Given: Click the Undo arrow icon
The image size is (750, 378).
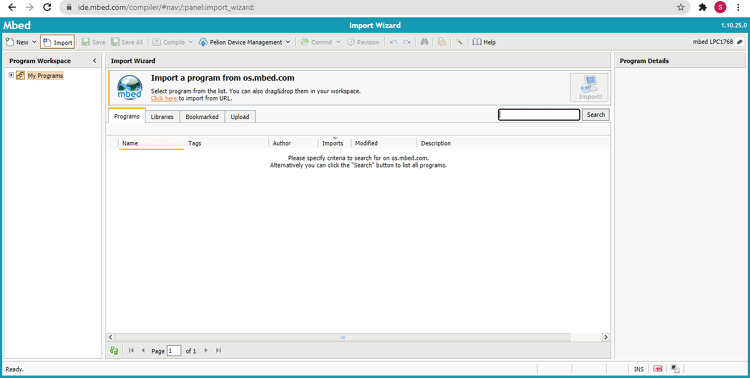Looking at the screenshot, I should (x=393, y=42).
